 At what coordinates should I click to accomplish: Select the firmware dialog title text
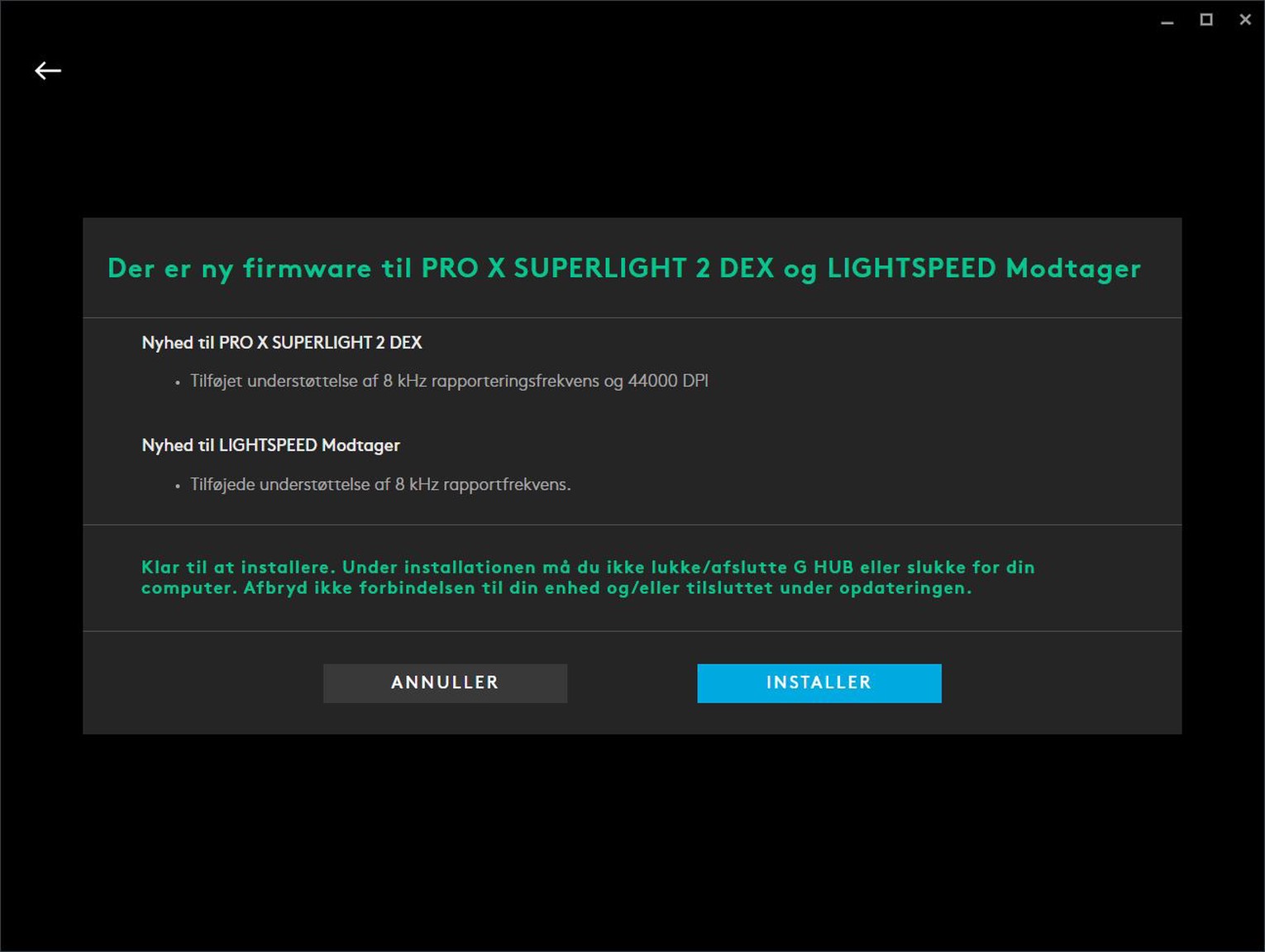tap(624, 269)
